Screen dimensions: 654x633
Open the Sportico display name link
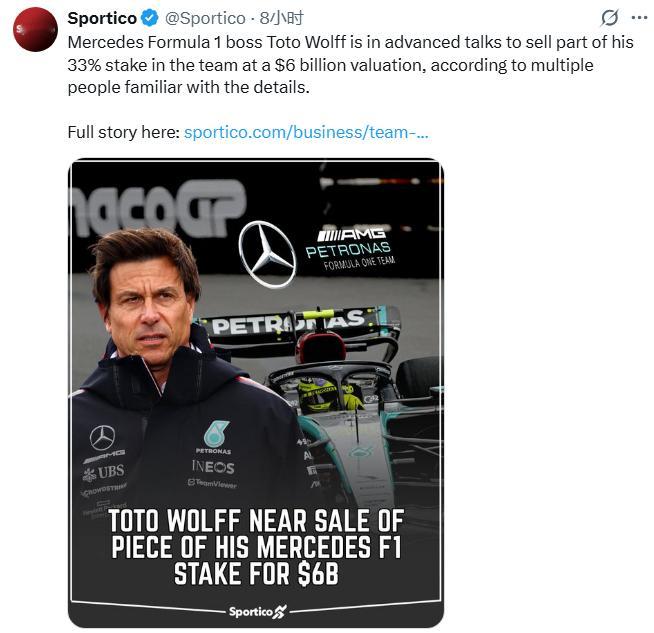pos(101,18)
